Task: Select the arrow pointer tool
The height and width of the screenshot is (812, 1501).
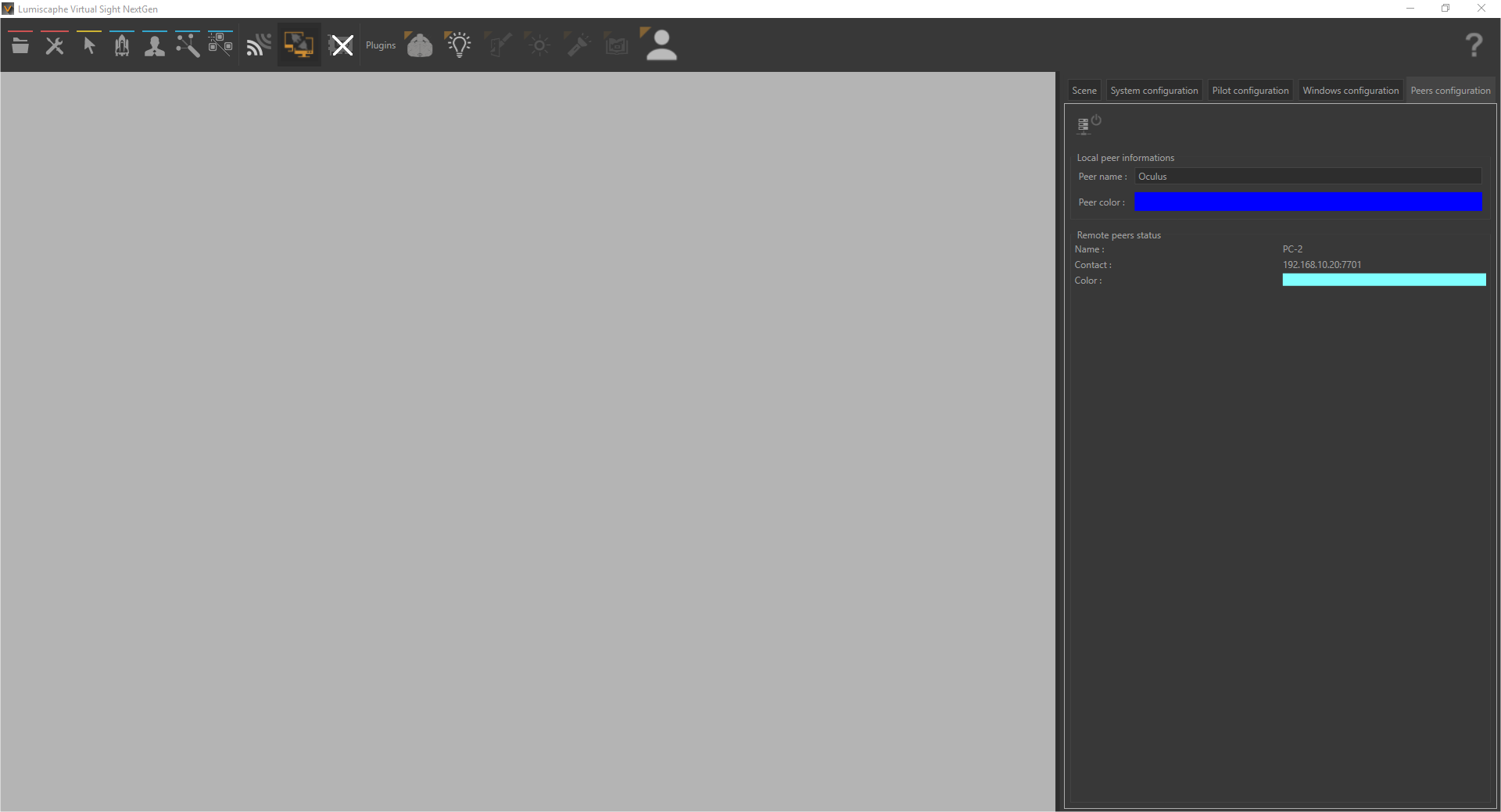Action: [89, 45]
